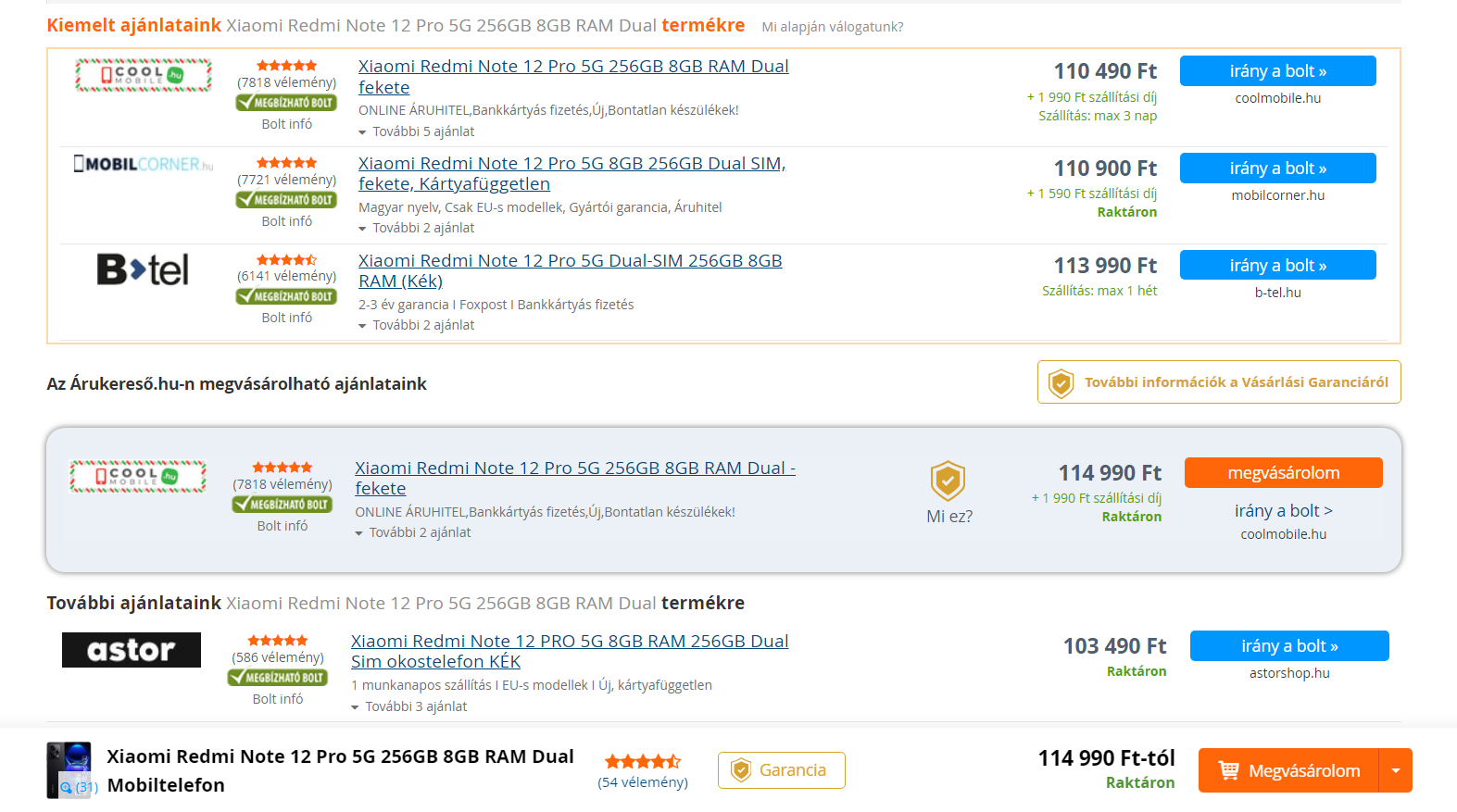Click the MobilCorner.hu shop logo
This screenshot has height=812, width=1457.
[x=144, y=164]
